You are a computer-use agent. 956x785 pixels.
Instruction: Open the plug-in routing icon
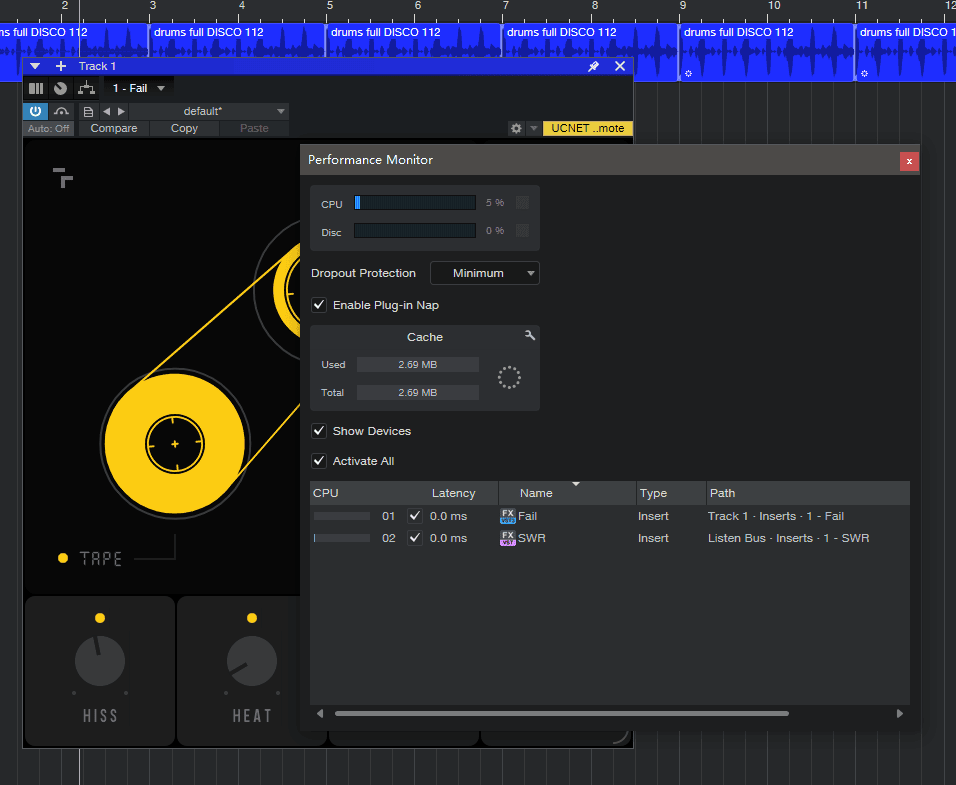tap(87, 88)
